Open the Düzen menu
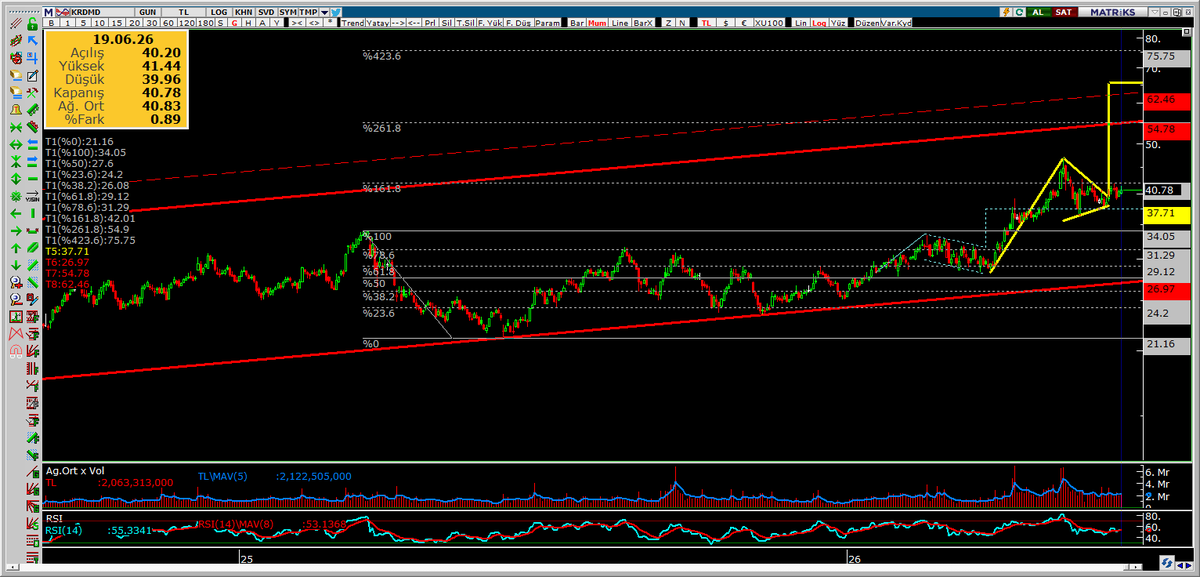 pos(868,23)
